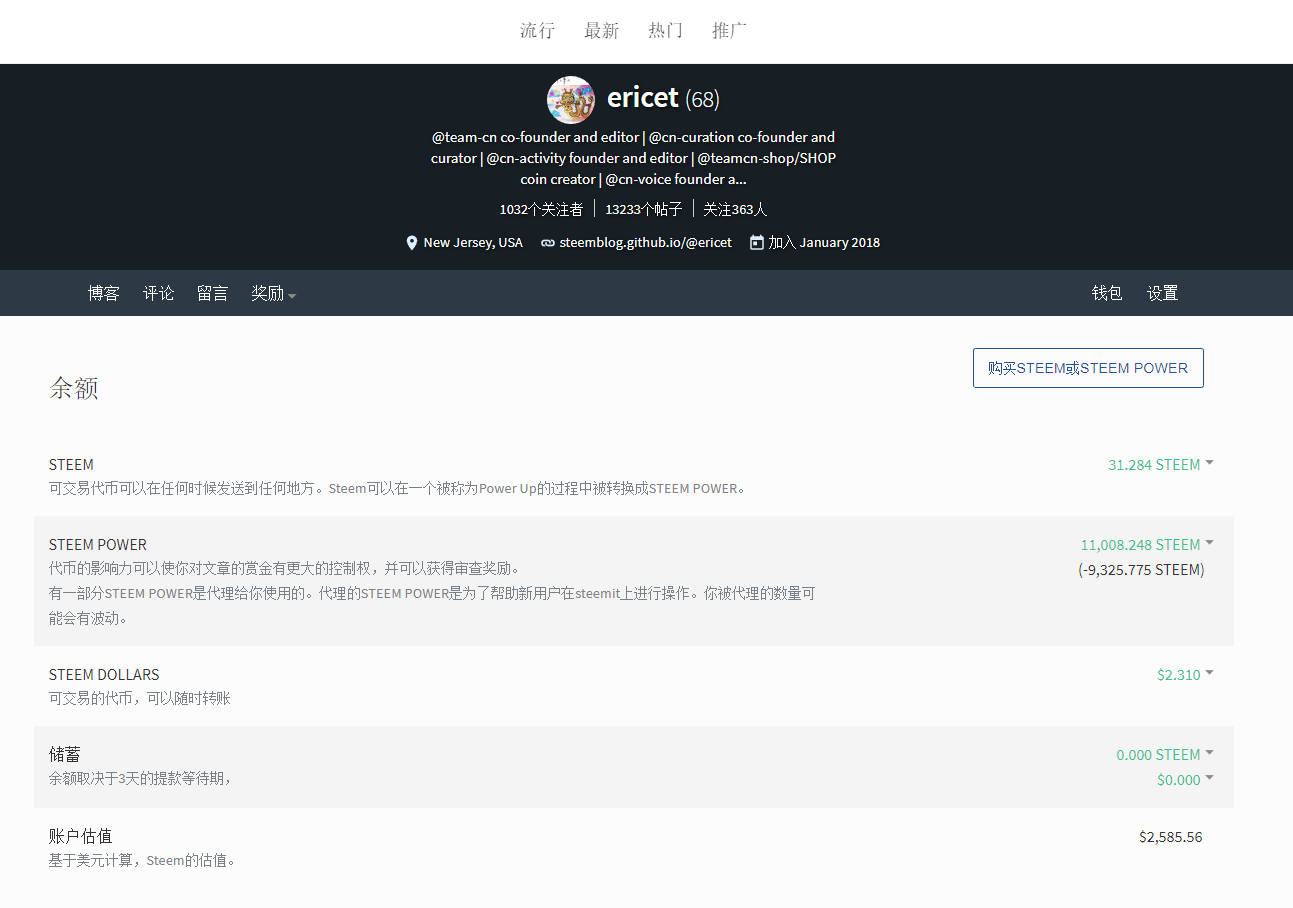Click the 储蓄 savings row label
Image resolution: width=1293 pixels, height=908 pixels.
[x=65, y=755]
